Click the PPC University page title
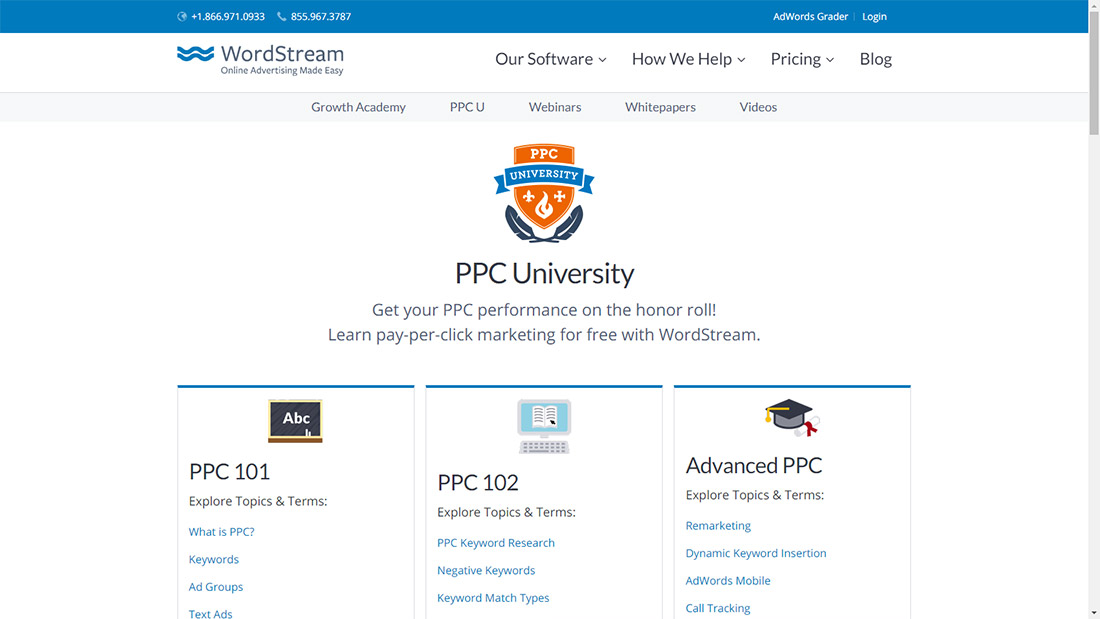 (544, 274)
